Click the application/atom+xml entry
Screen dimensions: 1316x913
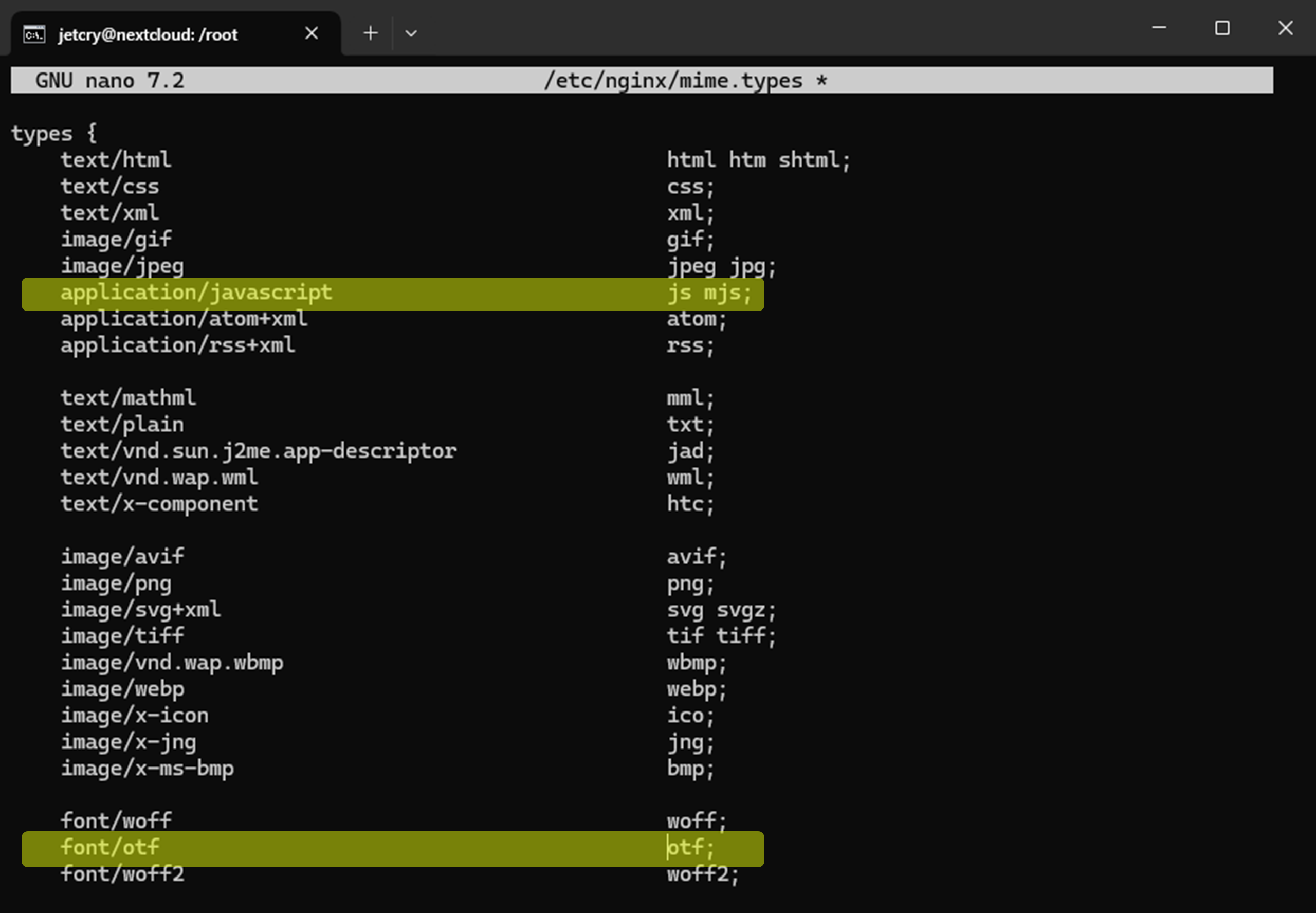(184, 319)
